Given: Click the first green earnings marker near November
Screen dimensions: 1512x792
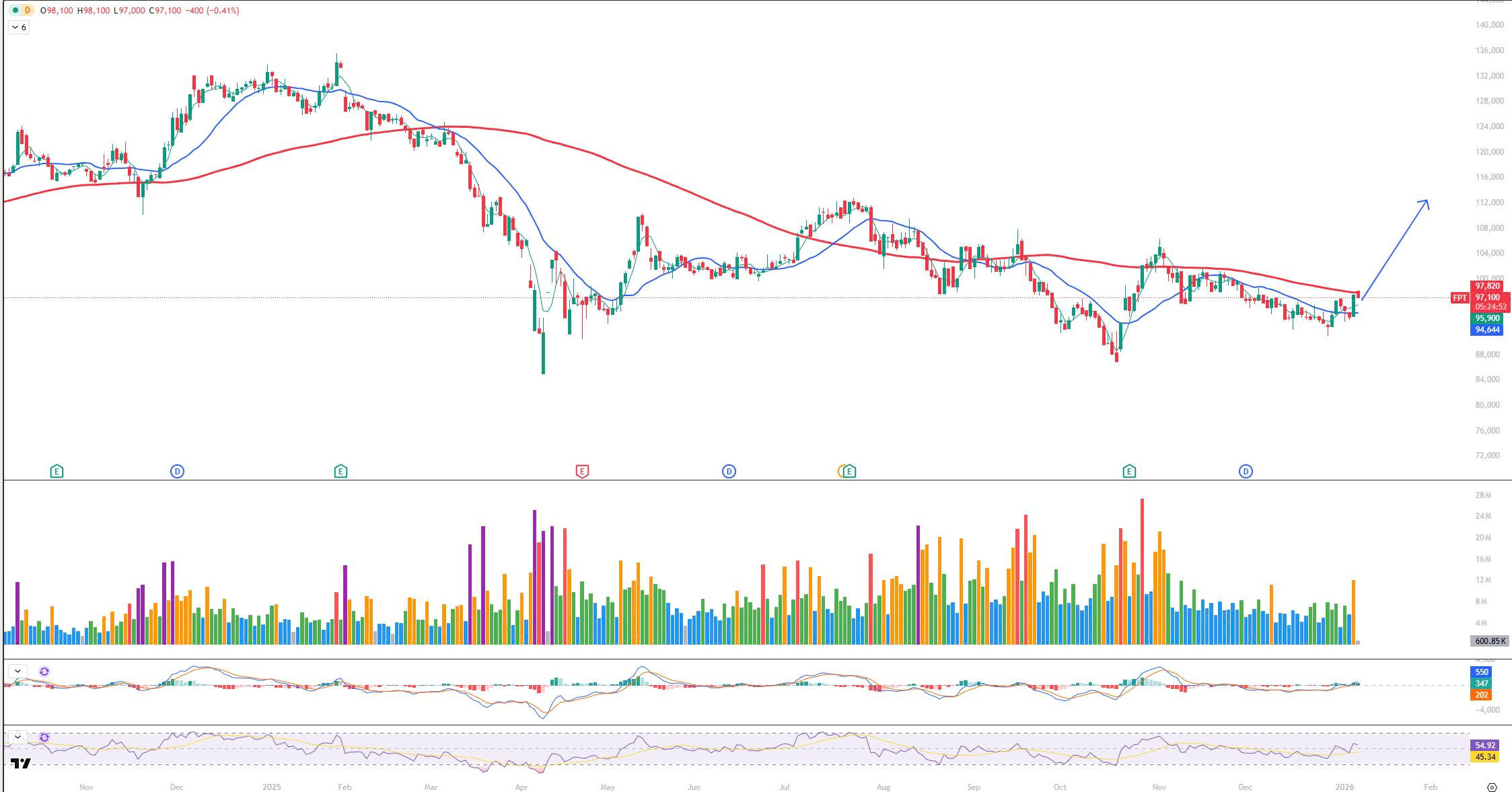Looking at the screenshot, I should tap(57, 472).
